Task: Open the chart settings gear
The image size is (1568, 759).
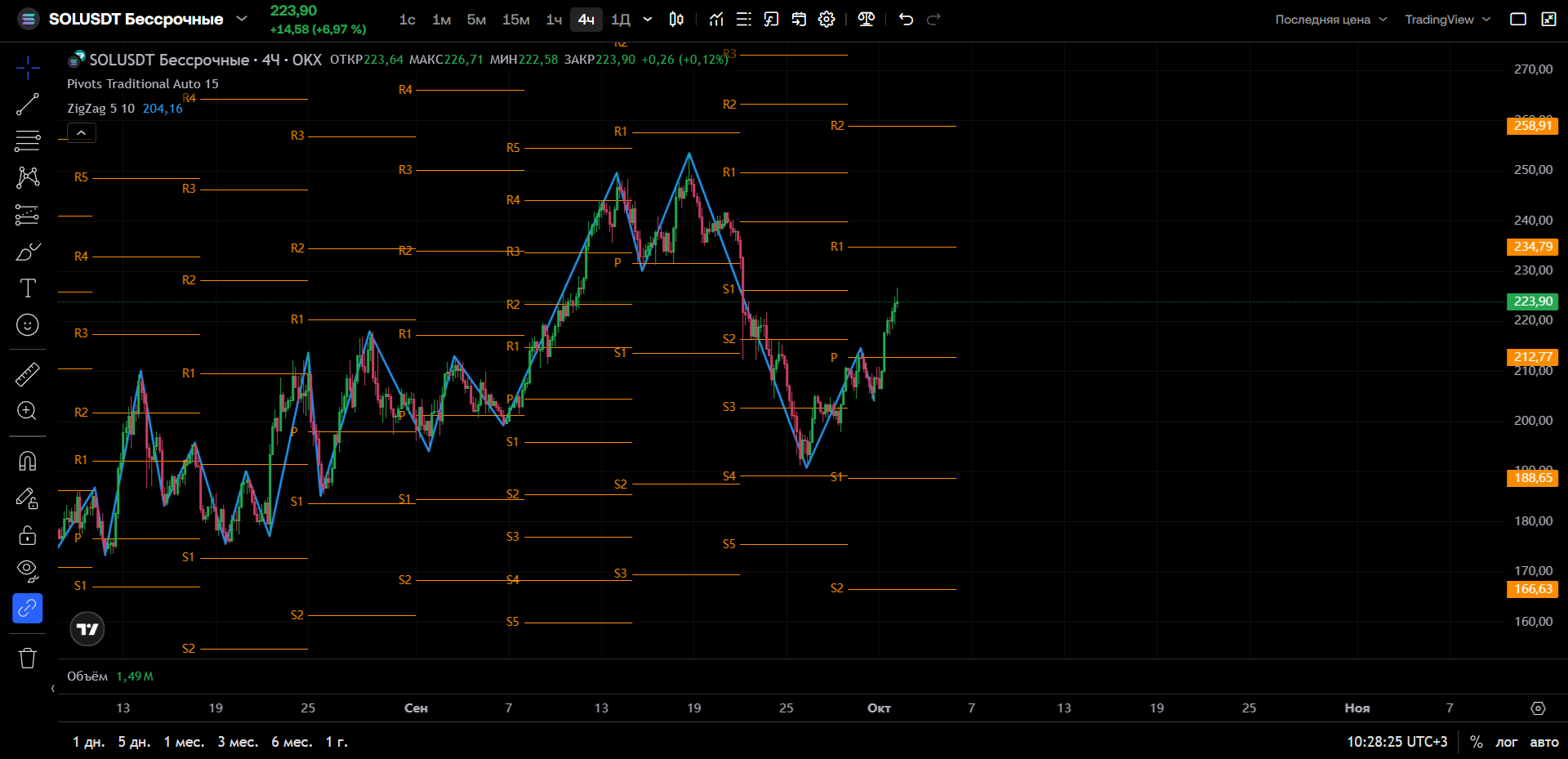Action: click(826, 20)
